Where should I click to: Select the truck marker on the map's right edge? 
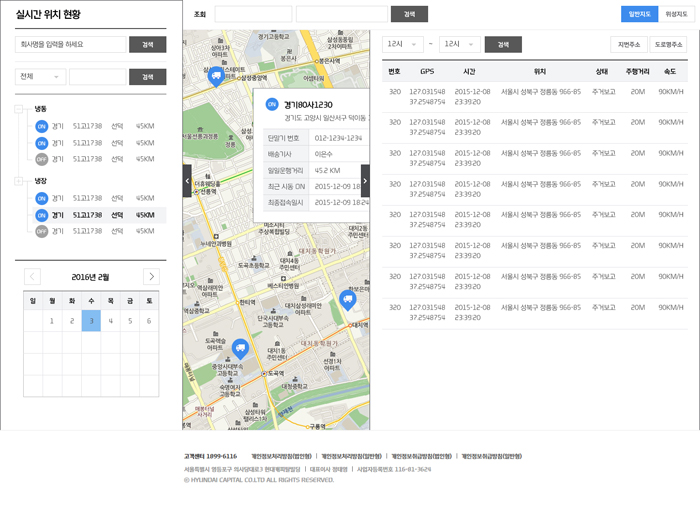pos(348,298)
